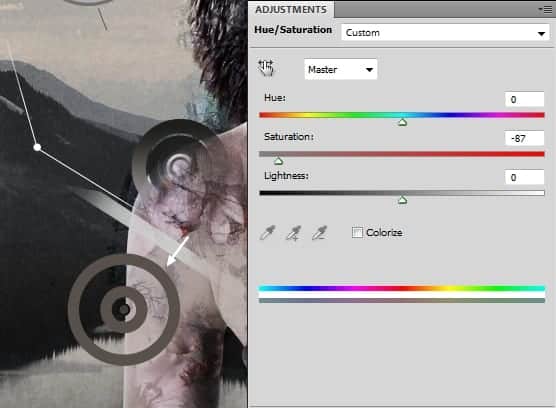Select the on-image targeted adjustment hand tool
The image size is (556, 408).
pyautogui.click(x=266, y=68)
